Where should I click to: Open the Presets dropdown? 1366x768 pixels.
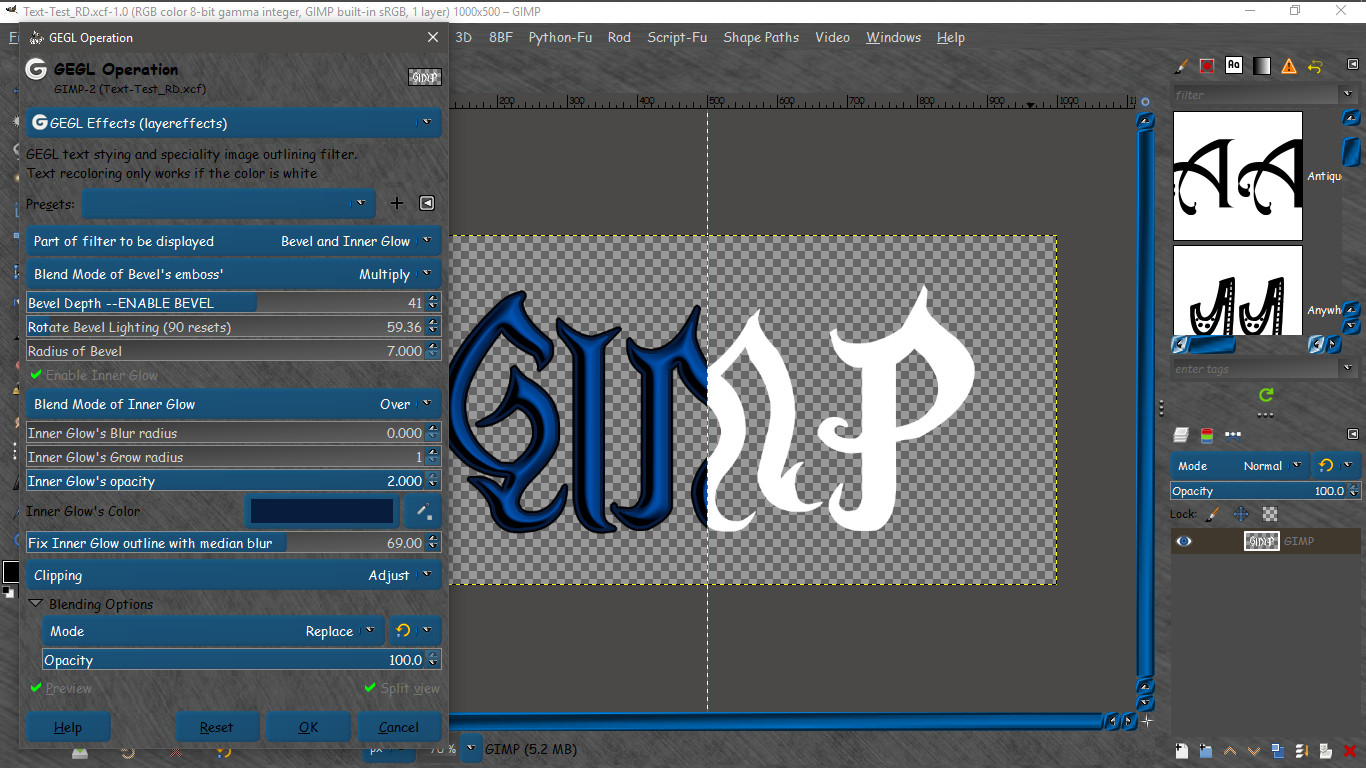pyautogui.click(x=229, y=203)
